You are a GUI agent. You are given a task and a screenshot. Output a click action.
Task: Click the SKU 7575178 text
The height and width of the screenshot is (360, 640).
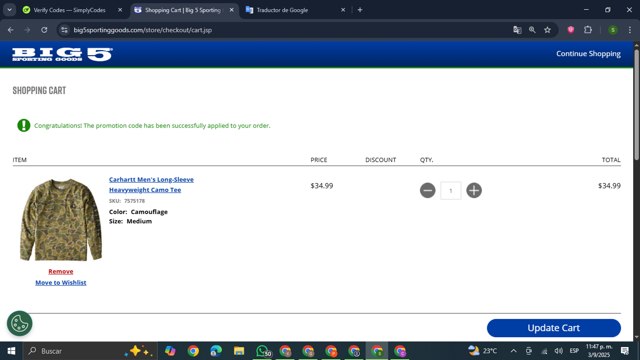tap(127, 201)
